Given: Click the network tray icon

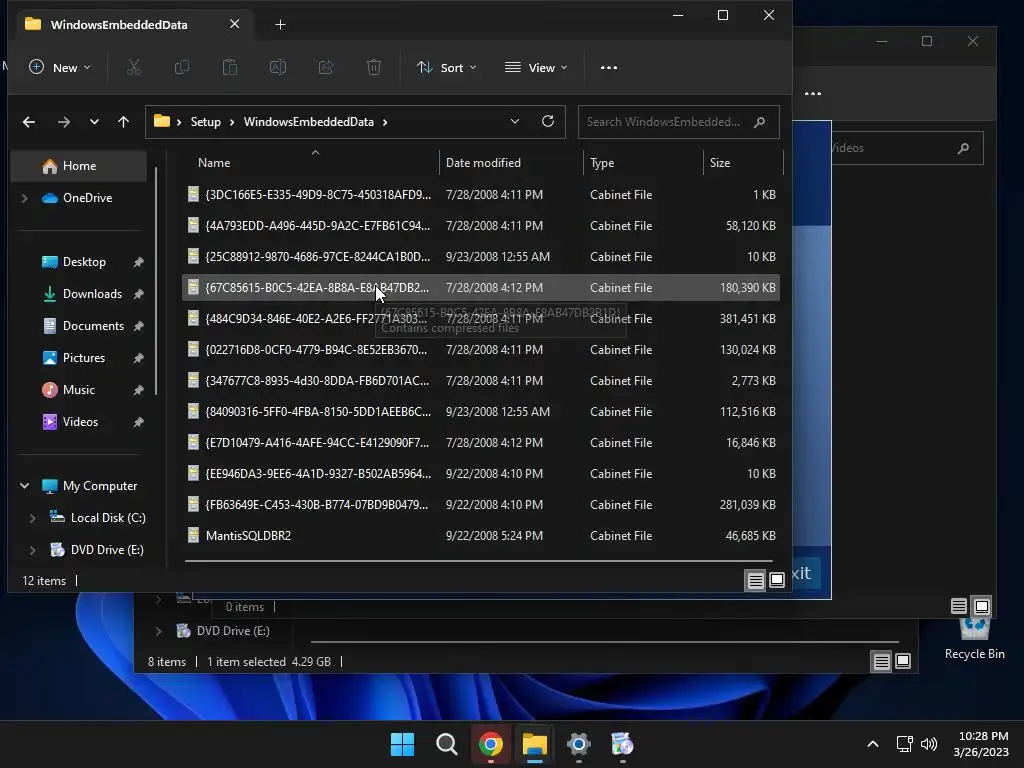Looking at the screenshot, I should click(x=904, y=744).
